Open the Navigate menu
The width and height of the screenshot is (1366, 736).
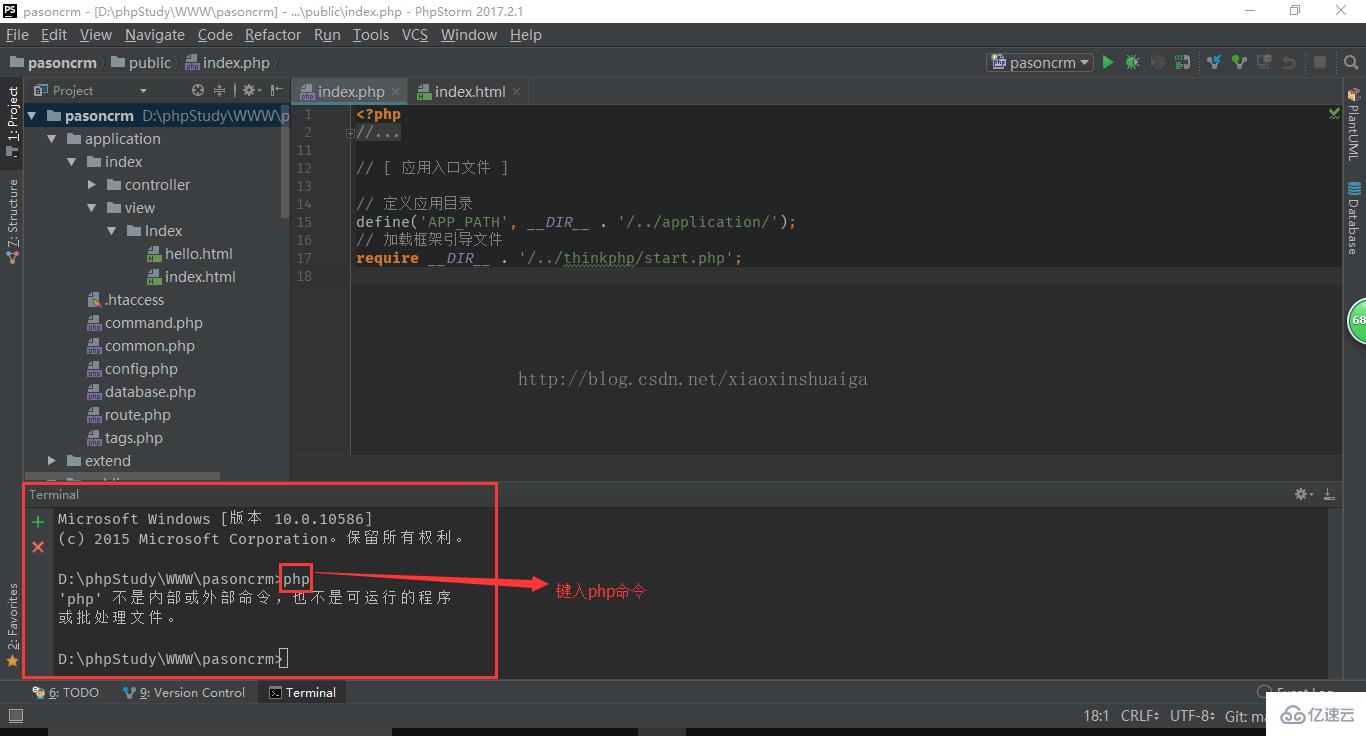coord(155,34)
